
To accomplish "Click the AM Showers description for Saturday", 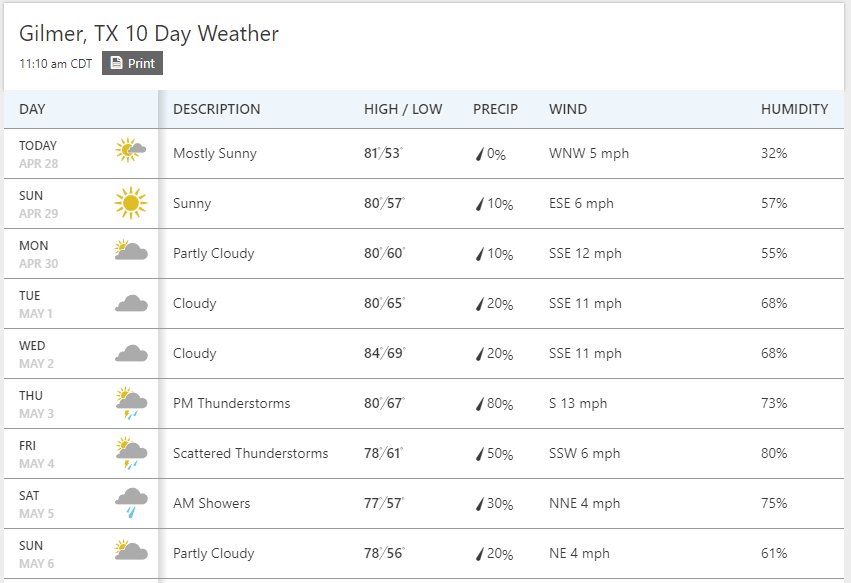I will point(211,503).
